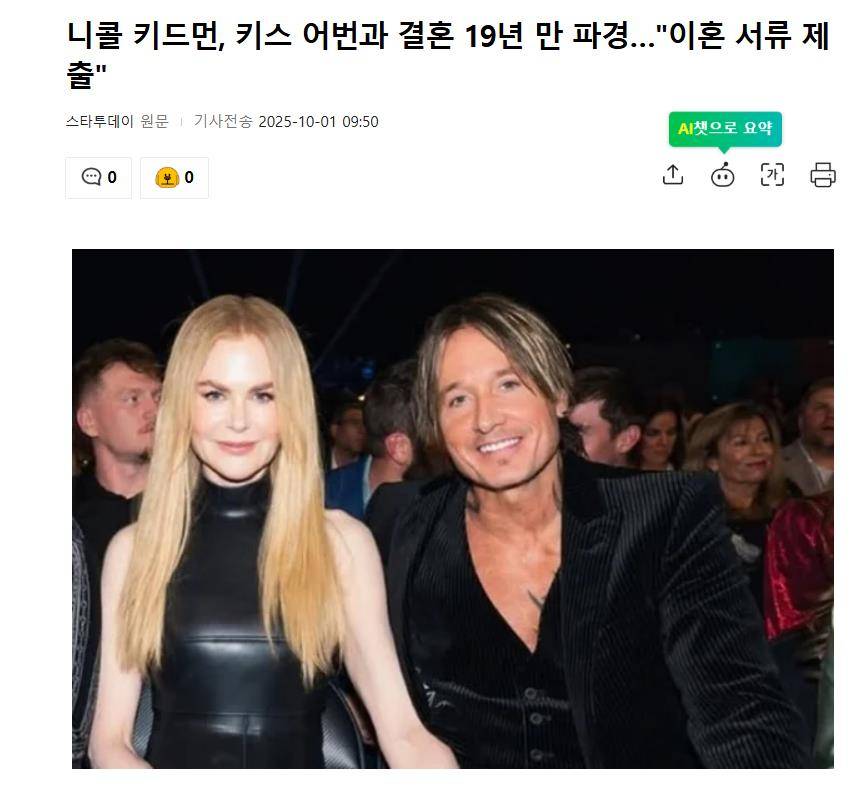Viewport: 862px width, 794px height.
Task: Open the AI chatbot robot icon
Action: coord(722,175)
